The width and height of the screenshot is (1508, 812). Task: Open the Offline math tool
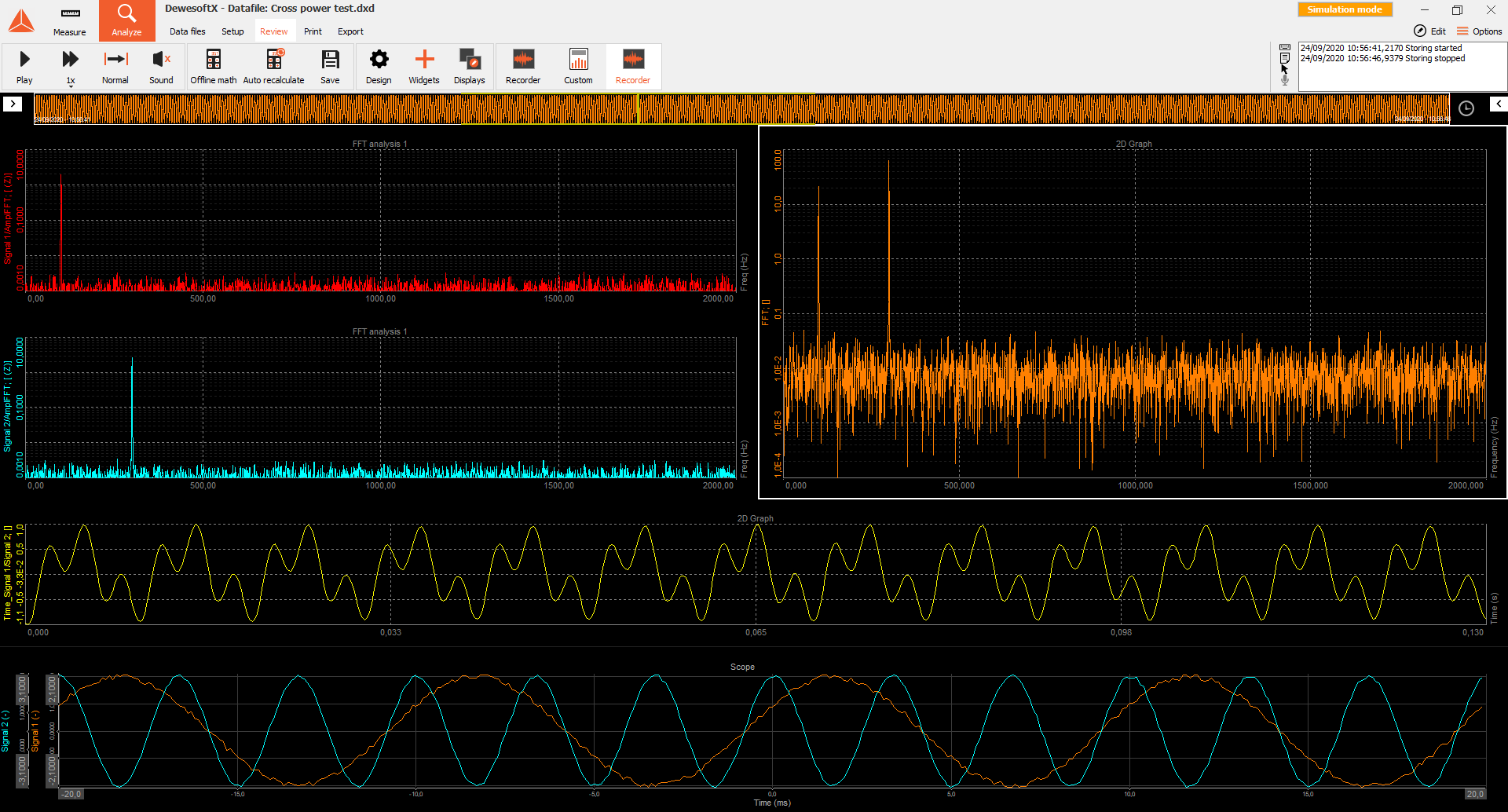pos(213,66)
